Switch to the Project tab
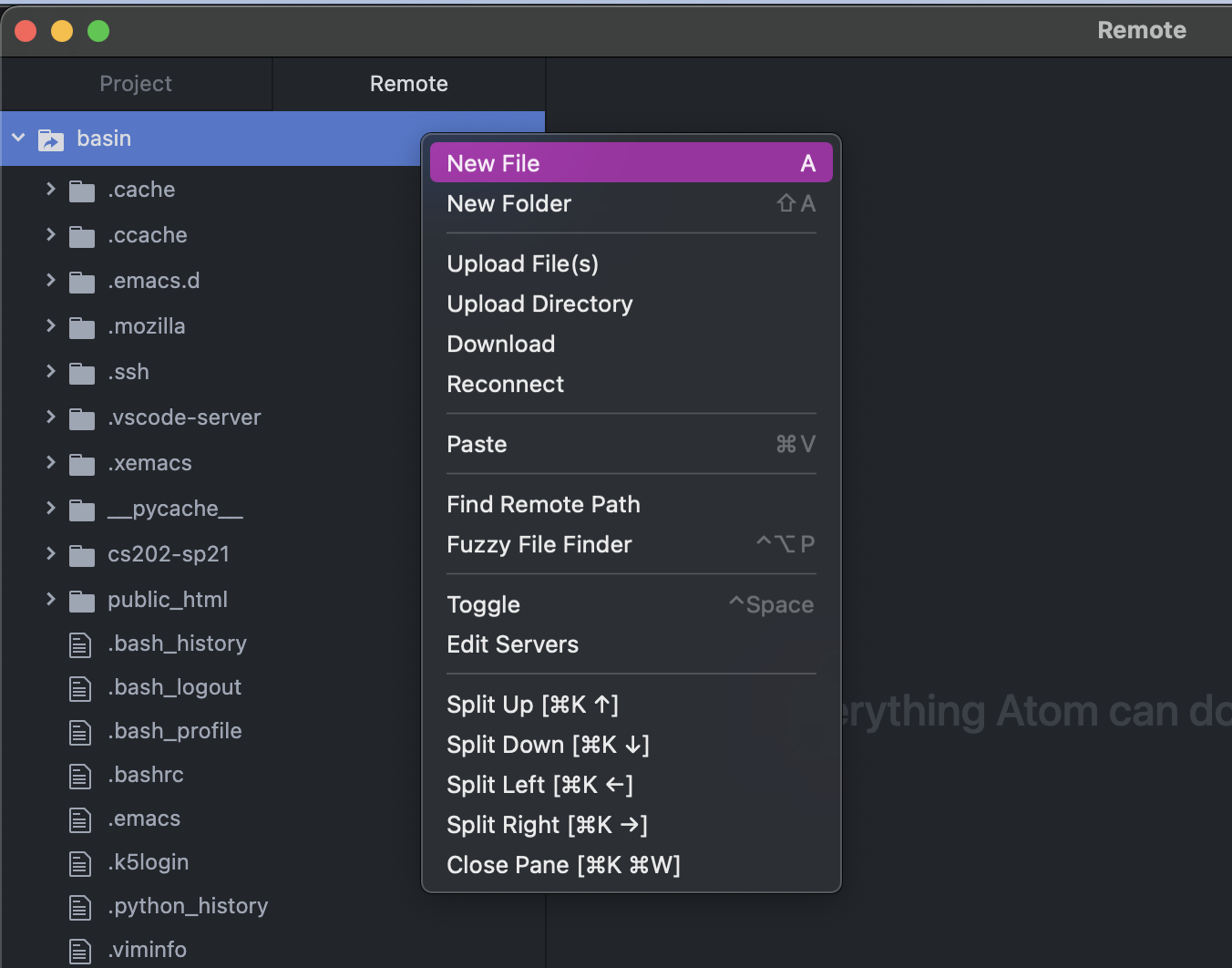 (x=136, y=83)
